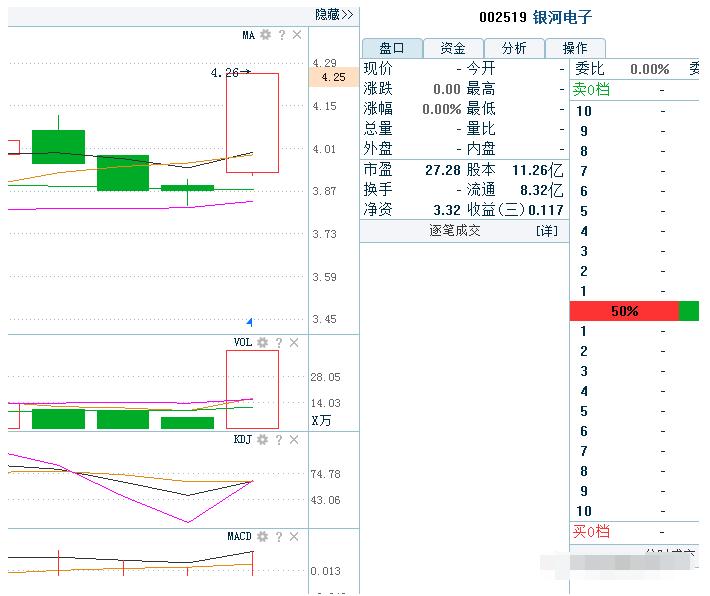The width and height of the screenshot is (710, 596).
Task: Click the MA indicator label
Action: coord(249,35)
